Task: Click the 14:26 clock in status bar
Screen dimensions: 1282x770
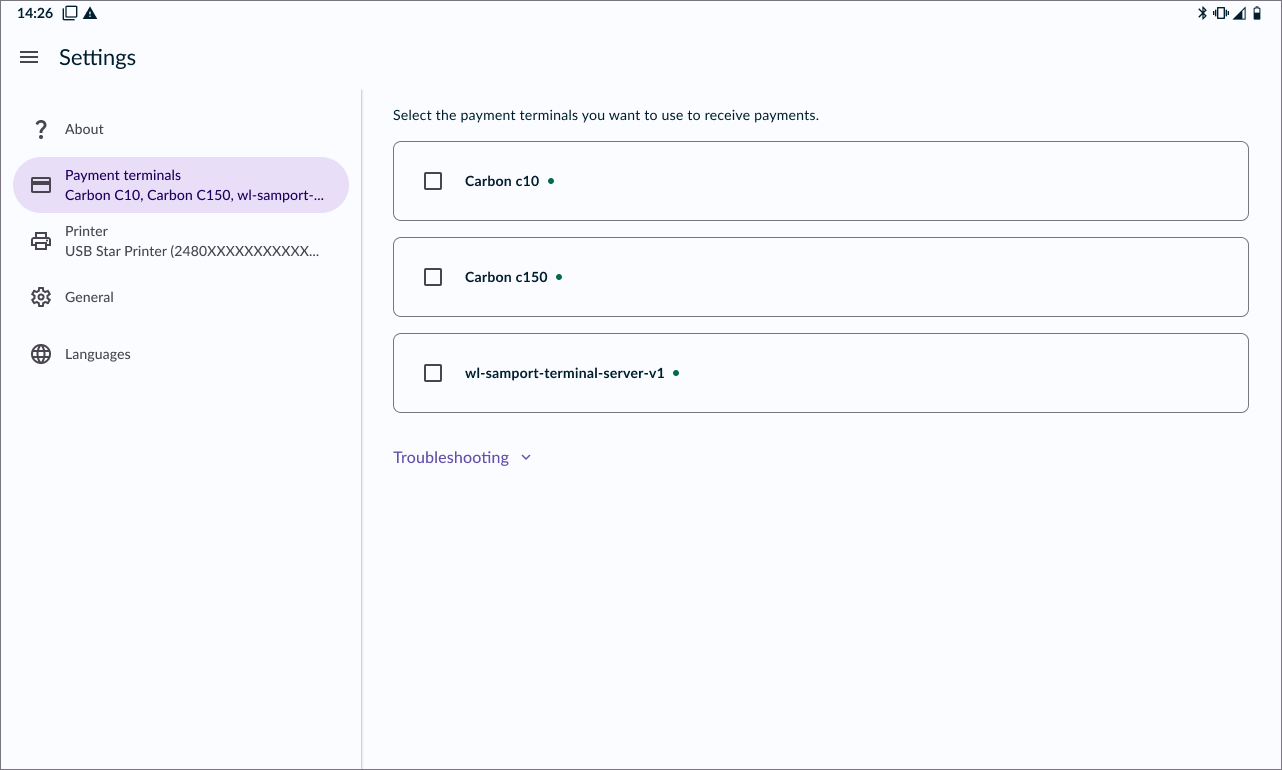Action: pos(35,13)
